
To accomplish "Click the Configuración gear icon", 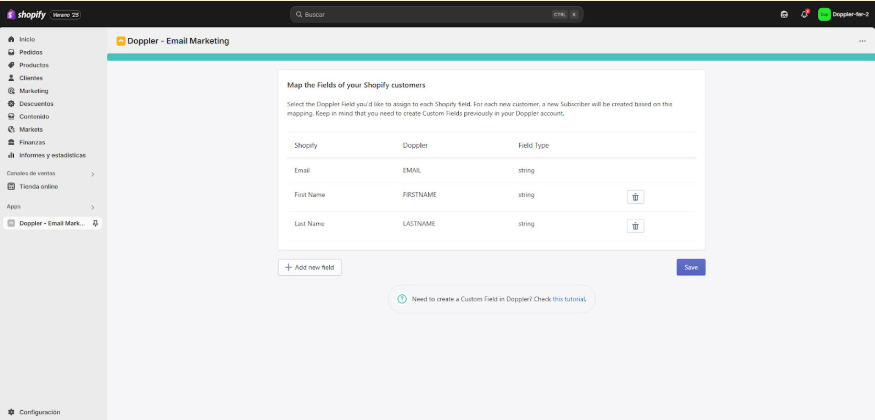I will tap(11, 412).
